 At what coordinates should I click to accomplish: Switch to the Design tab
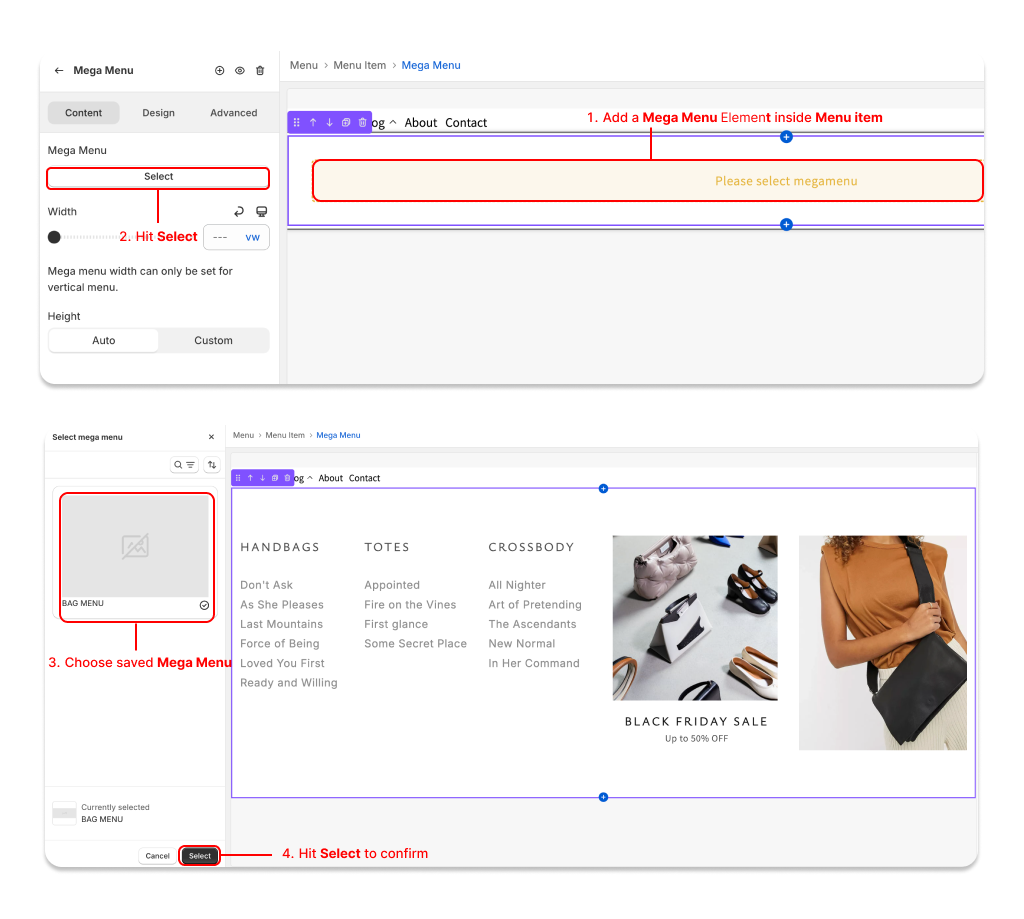pos(158,113)
